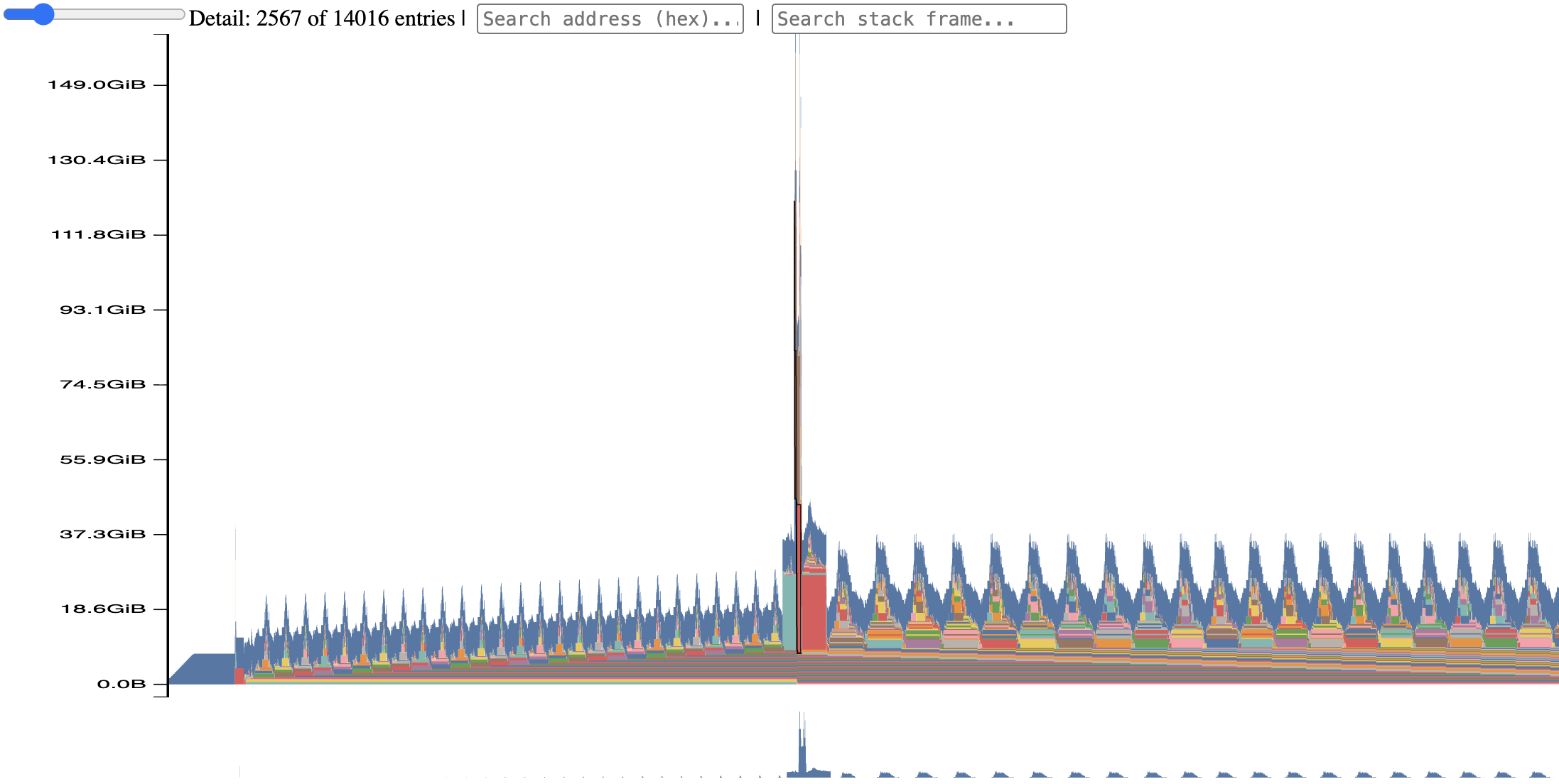Viewport: 1559px width, 784px height.
Task: Select the bottom pink base allocation band after the spike
Action: coord(1177,682)
